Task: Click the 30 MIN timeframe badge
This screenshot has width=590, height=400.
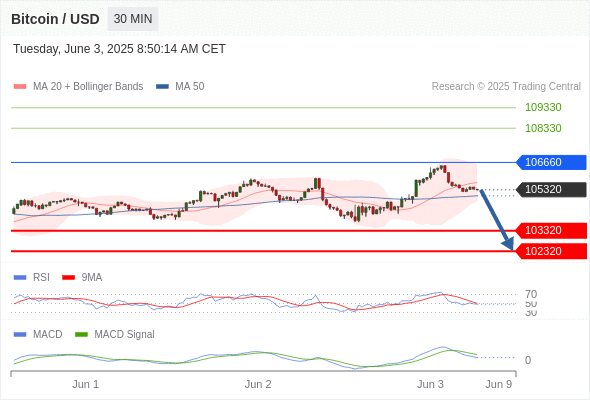Action: 133,19
